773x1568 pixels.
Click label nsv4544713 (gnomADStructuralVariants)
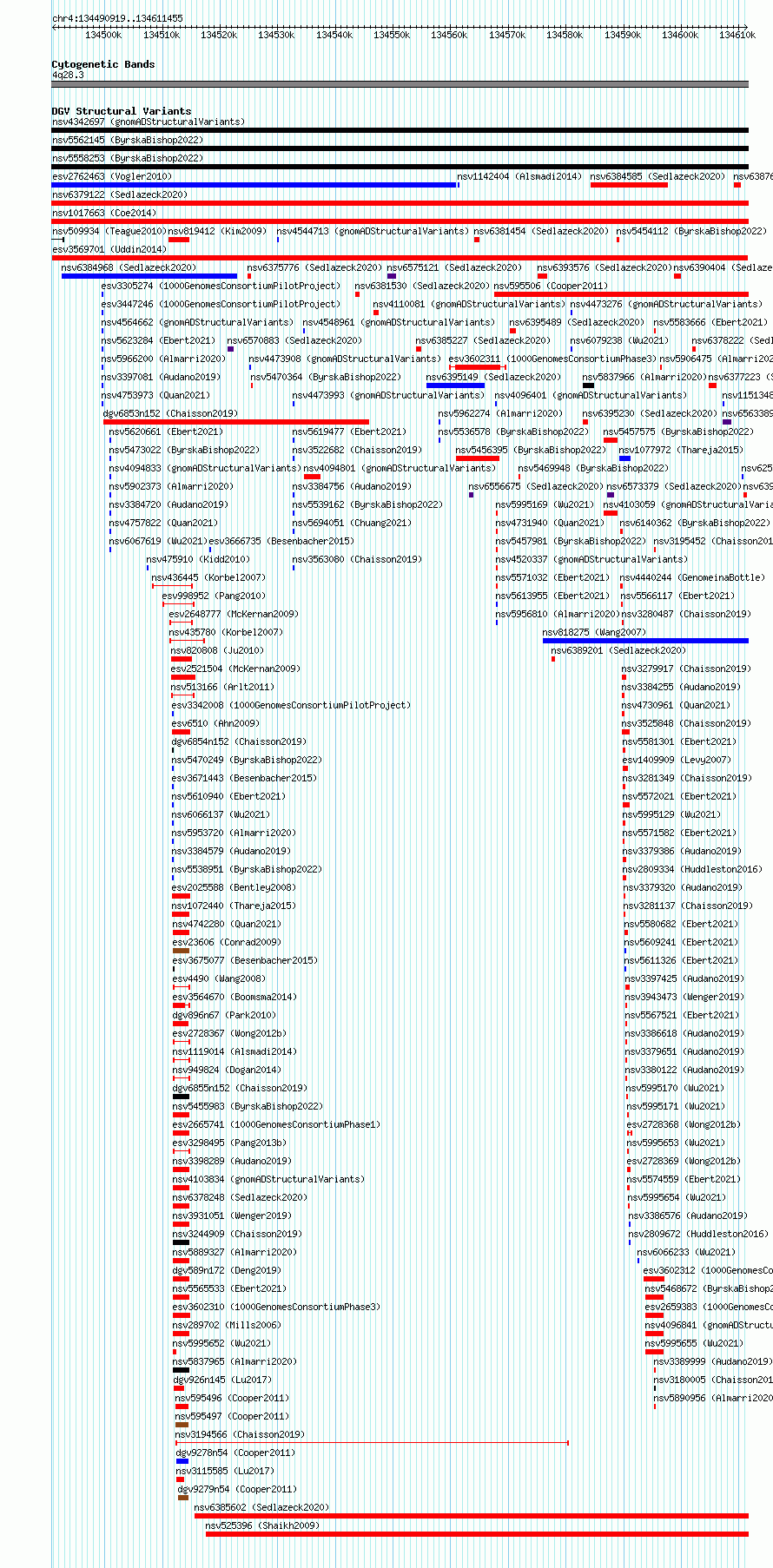pyautogui.click(x=373, y=231)
